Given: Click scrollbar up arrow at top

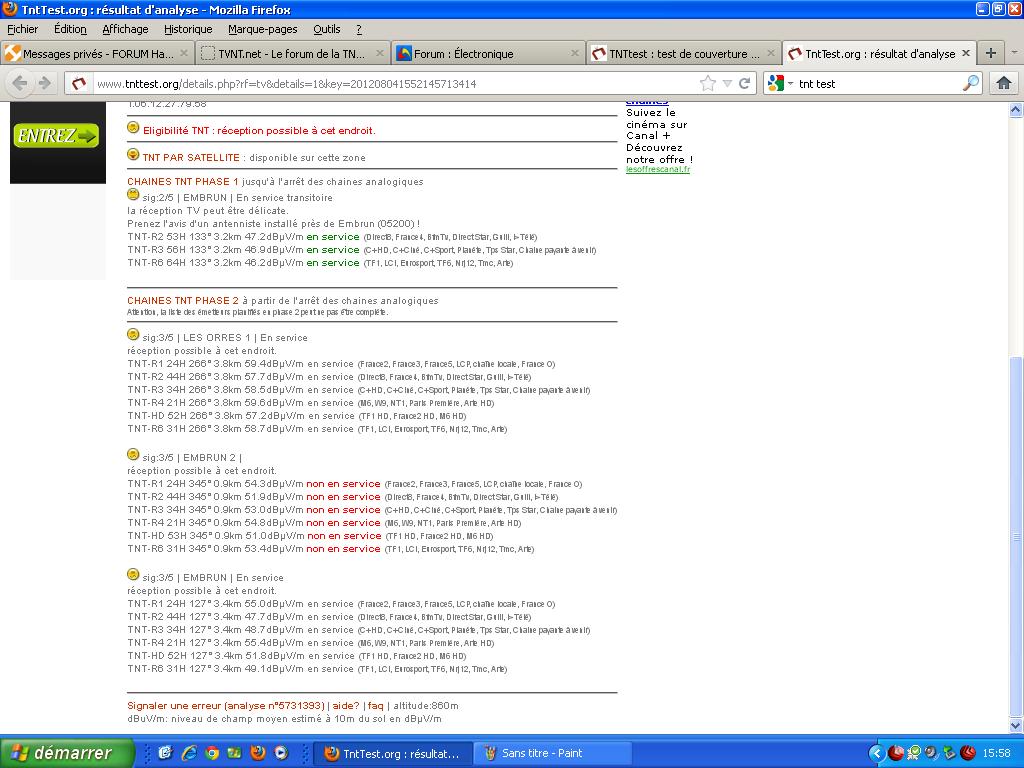Looking at the screenshot, I should point(1016,110).
